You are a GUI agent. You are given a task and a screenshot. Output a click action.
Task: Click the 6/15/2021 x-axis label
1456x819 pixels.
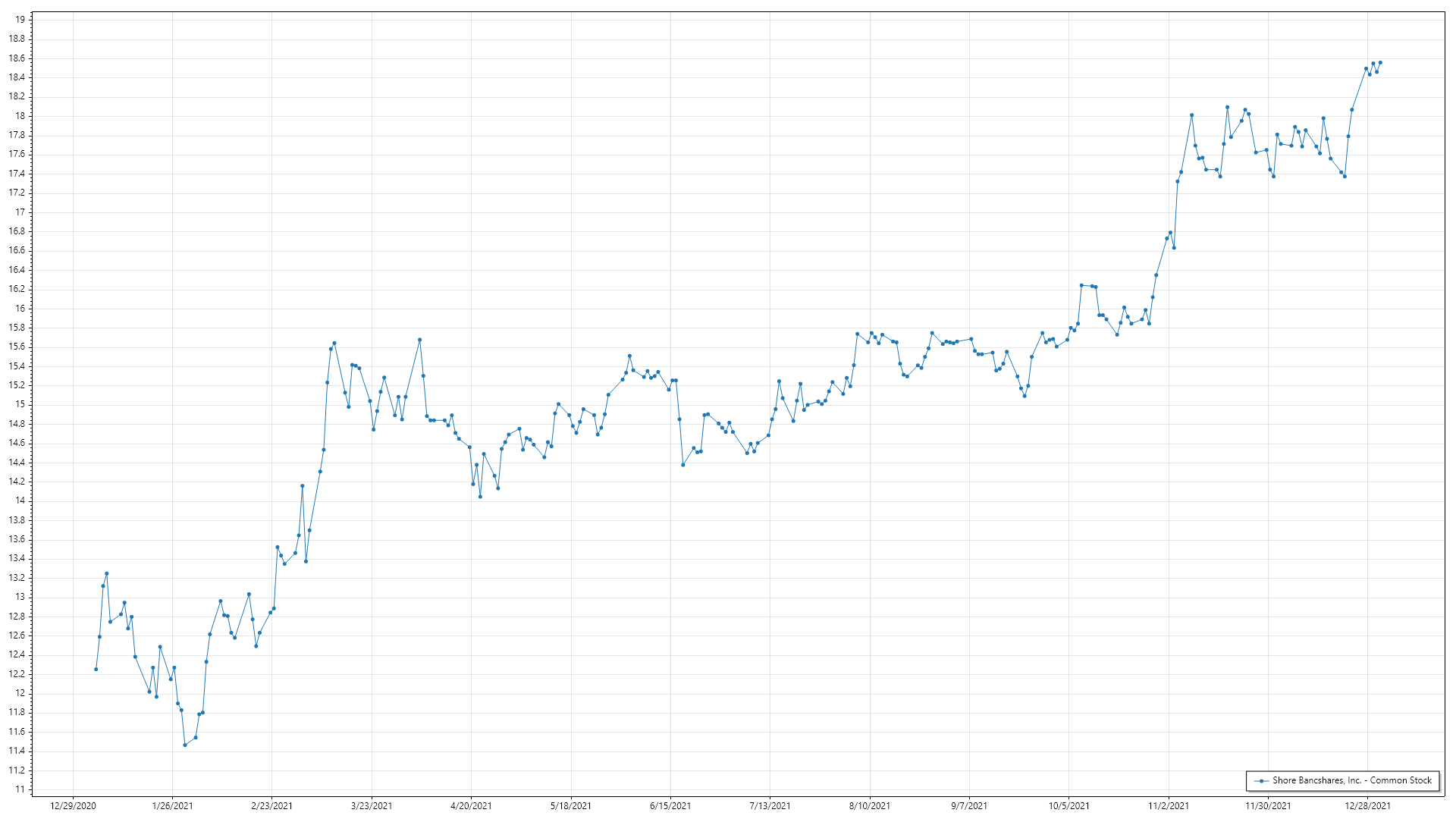[670, 805]
